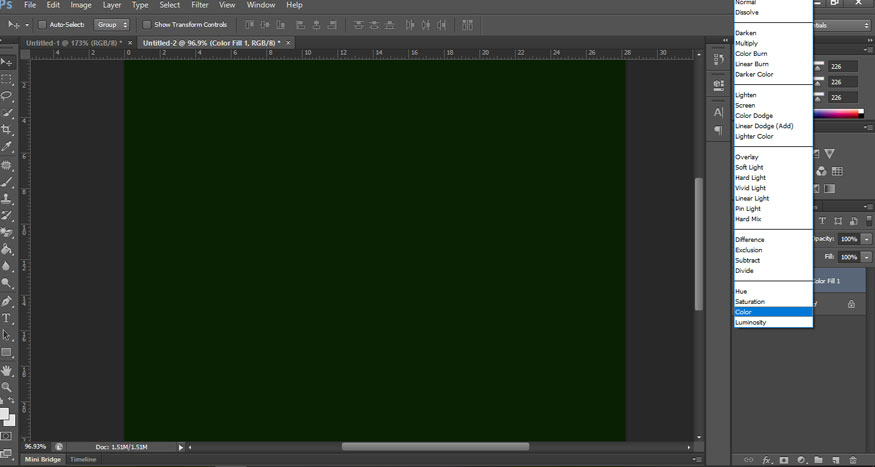Enable the Auto-Select checkbox
Viewport: 875px width, 467px height.
[x=41, y=24]
